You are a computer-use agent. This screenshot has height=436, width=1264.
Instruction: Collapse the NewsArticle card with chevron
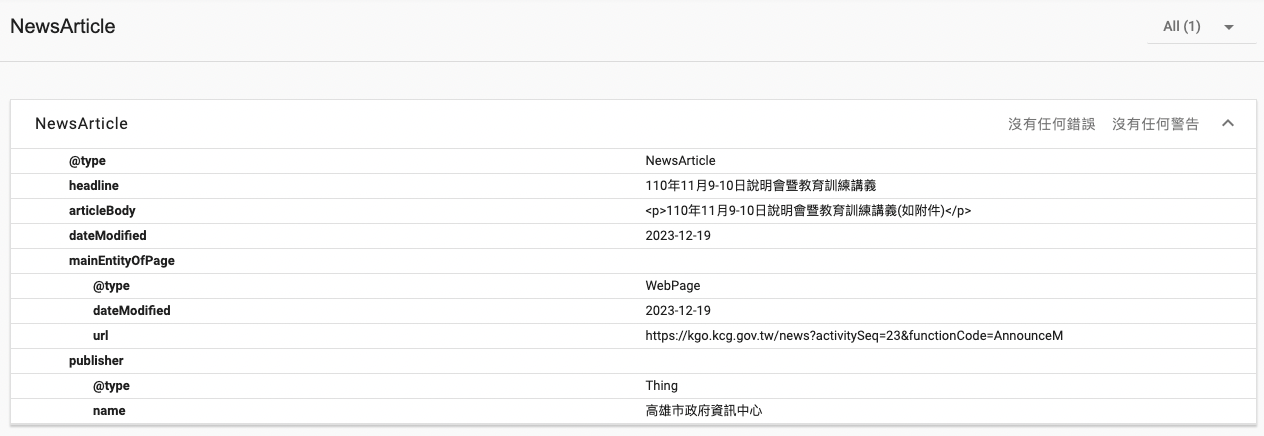click(1228, 124)
